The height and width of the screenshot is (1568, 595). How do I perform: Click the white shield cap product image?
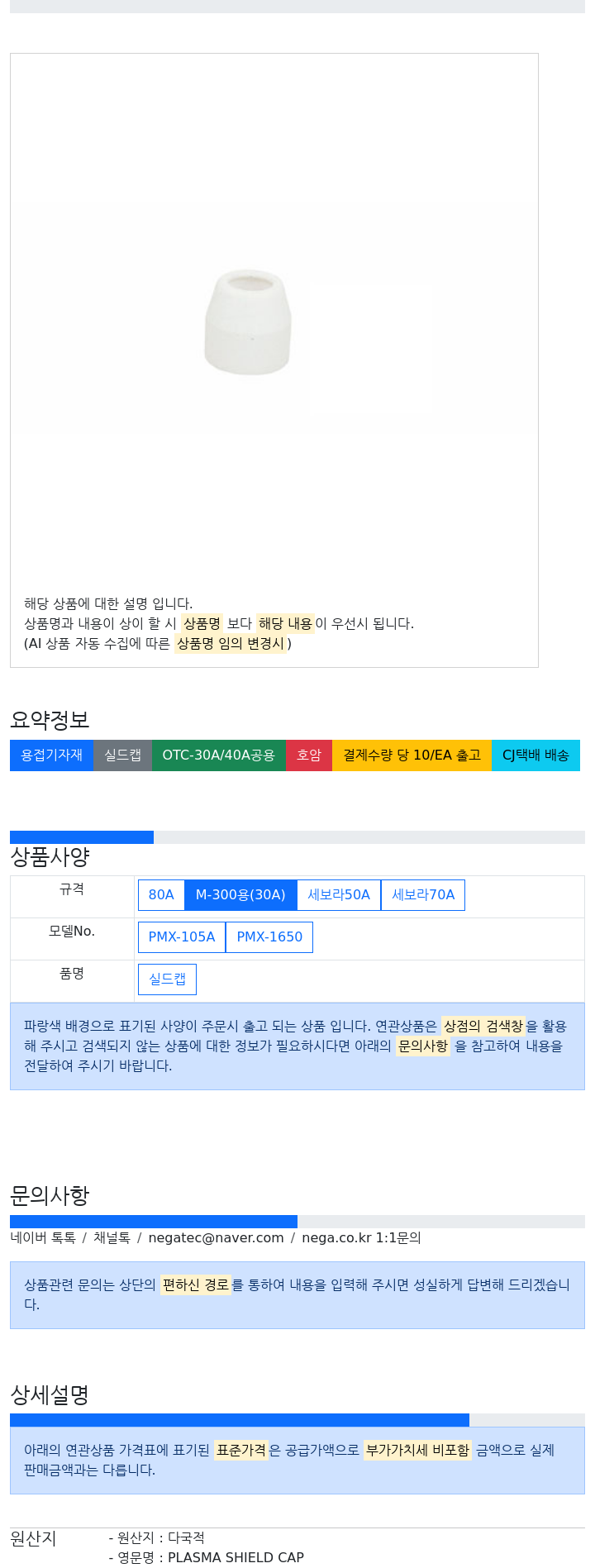click(x=248, y=321)
